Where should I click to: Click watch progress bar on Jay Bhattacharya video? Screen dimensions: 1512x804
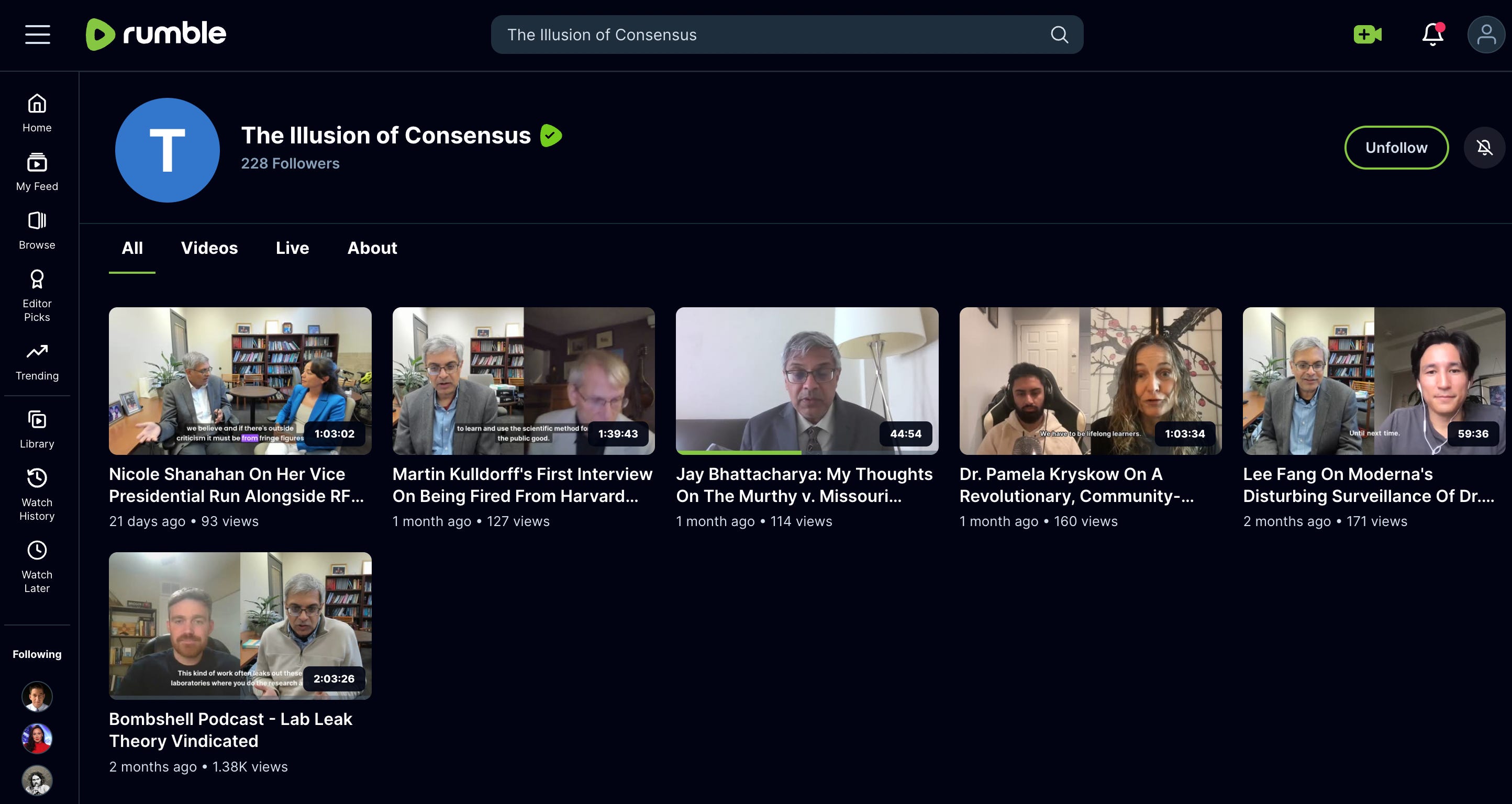[807, 452]
